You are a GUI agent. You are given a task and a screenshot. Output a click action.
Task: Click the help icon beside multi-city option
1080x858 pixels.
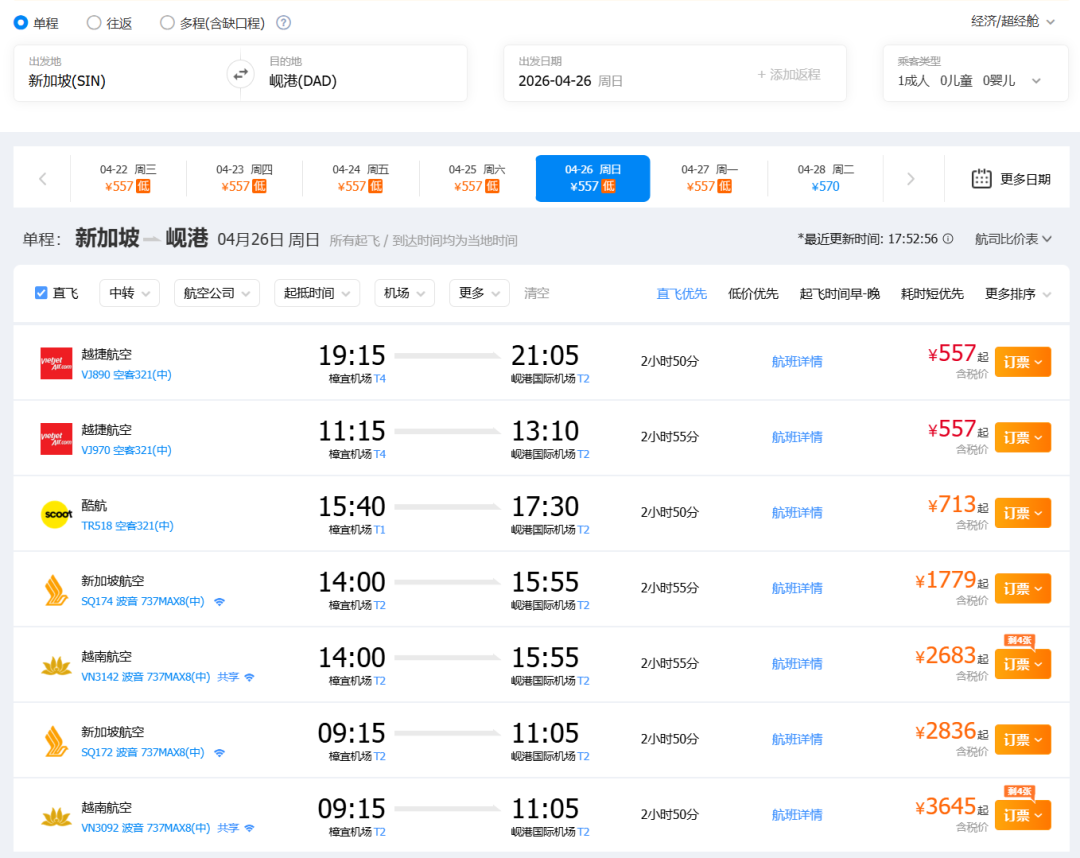284,22
